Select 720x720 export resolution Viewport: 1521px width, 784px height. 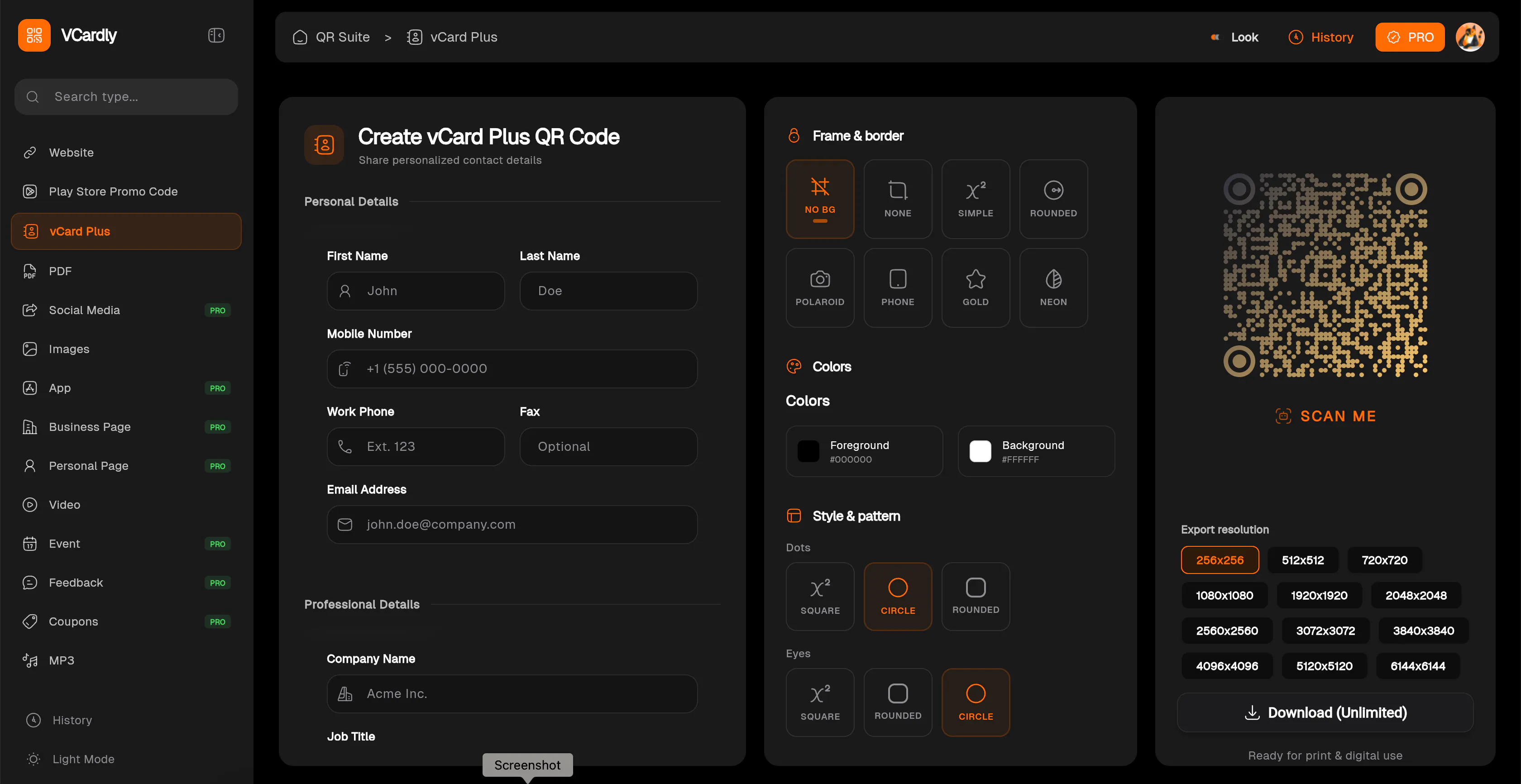[1385, 560]
